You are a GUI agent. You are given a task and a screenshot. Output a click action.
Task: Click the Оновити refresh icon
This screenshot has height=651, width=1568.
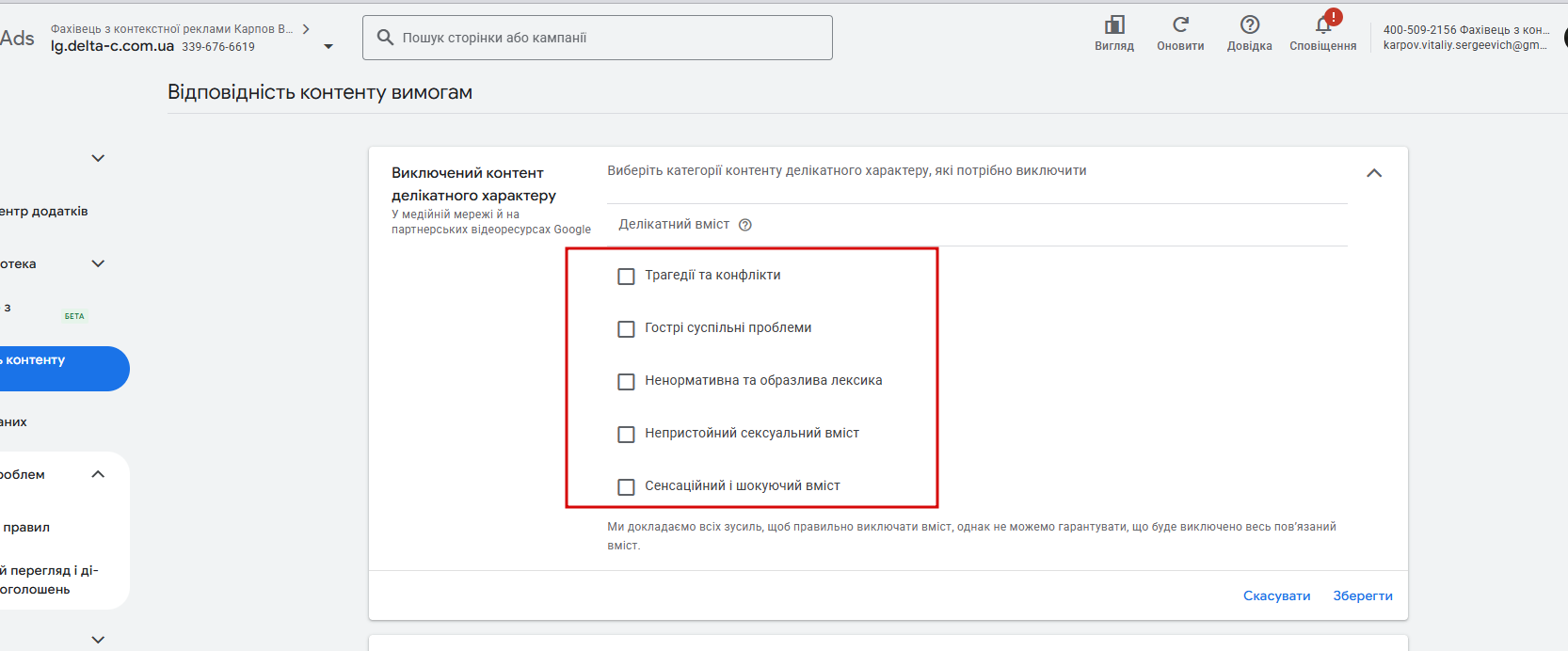(1180, 25)
